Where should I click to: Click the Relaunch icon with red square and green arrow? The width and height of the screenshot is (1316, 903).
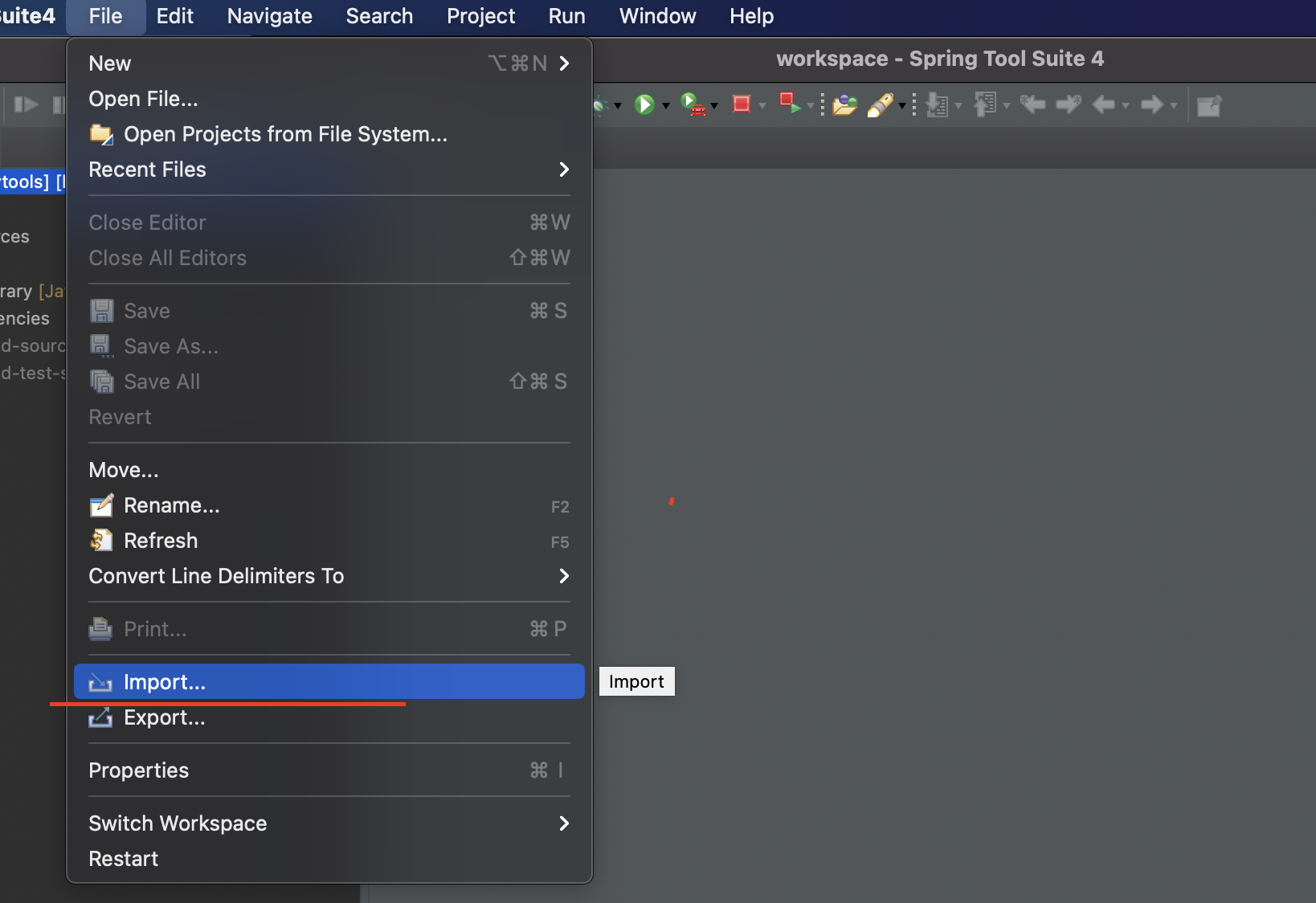click(x=791, y=104)
